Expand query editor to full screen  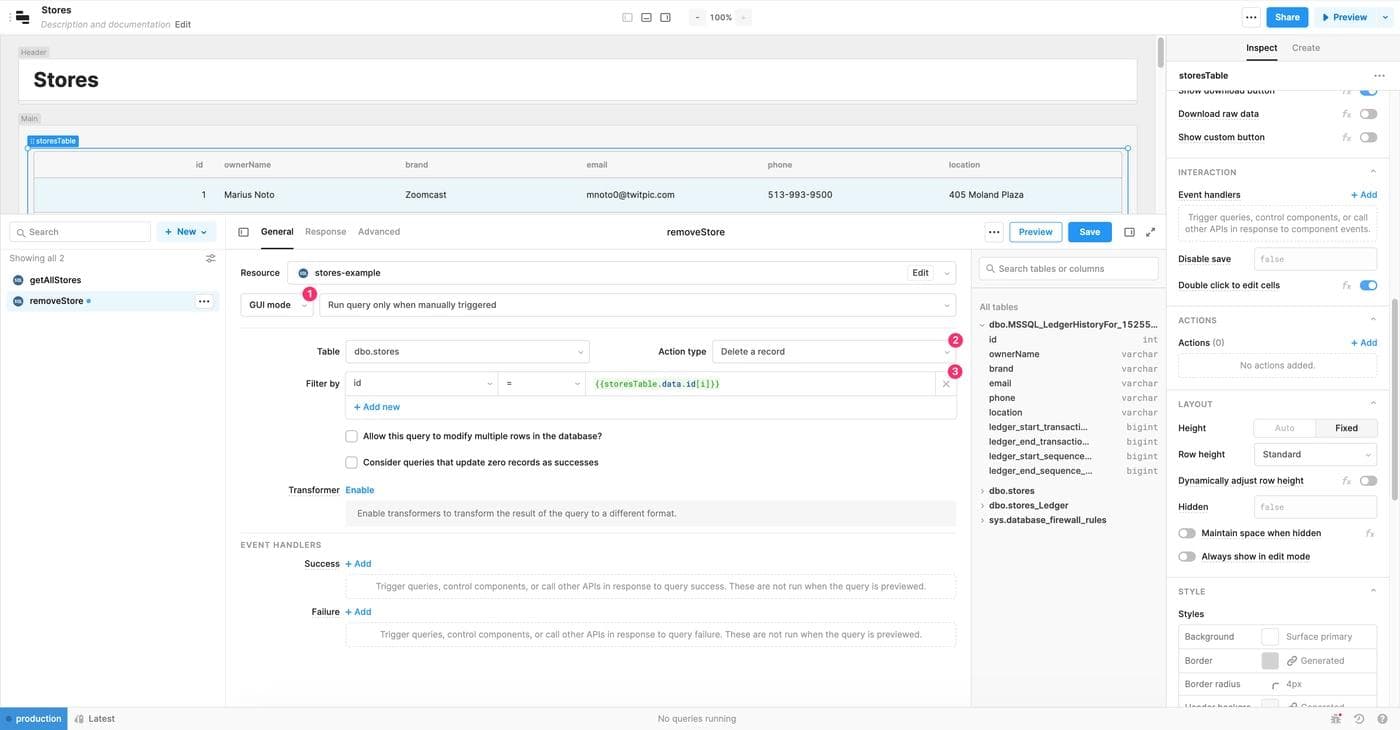pyautogui.click(x=1150, y=232)
